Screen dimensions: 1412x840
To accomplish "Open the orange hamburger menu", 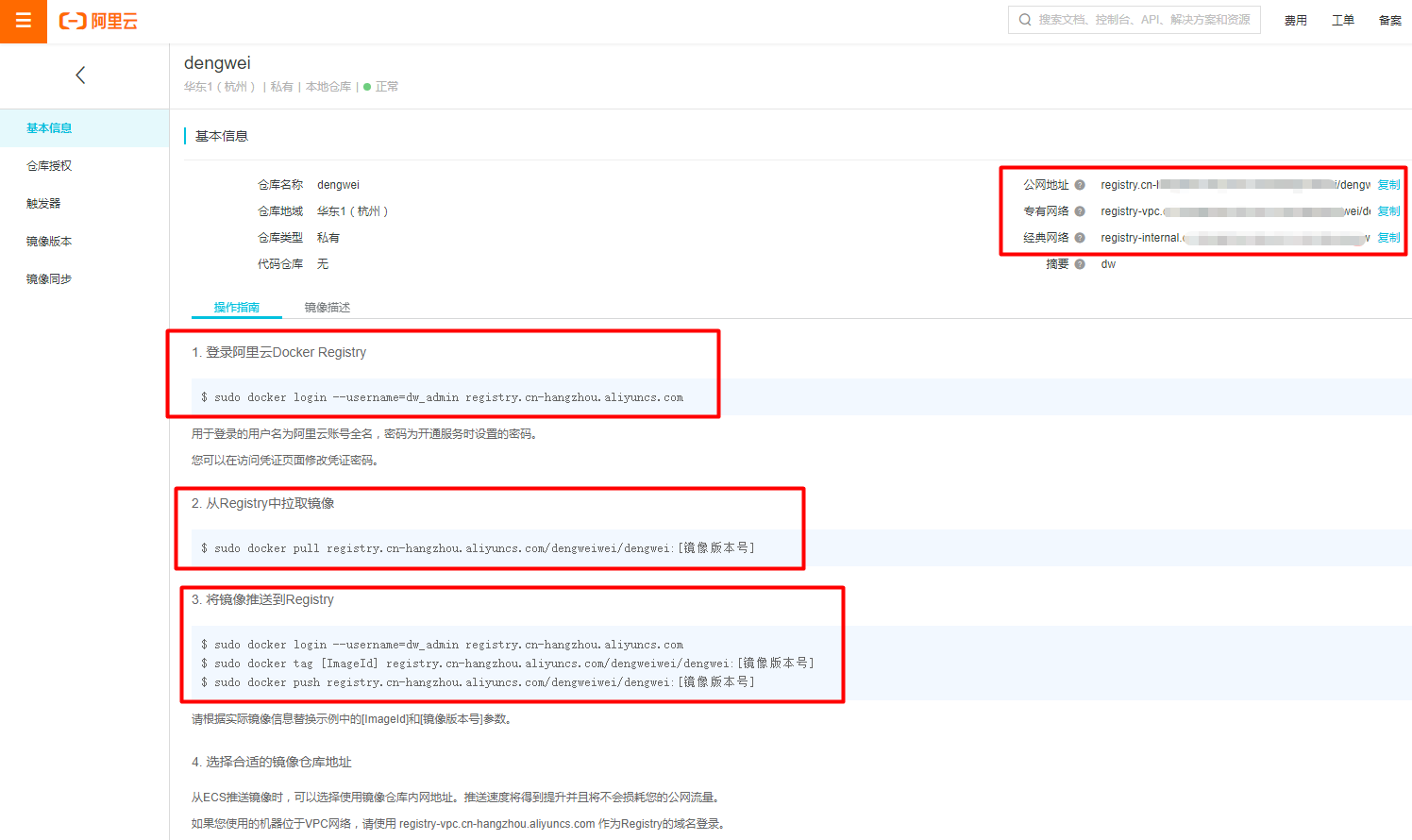I will tap(23, 21).
